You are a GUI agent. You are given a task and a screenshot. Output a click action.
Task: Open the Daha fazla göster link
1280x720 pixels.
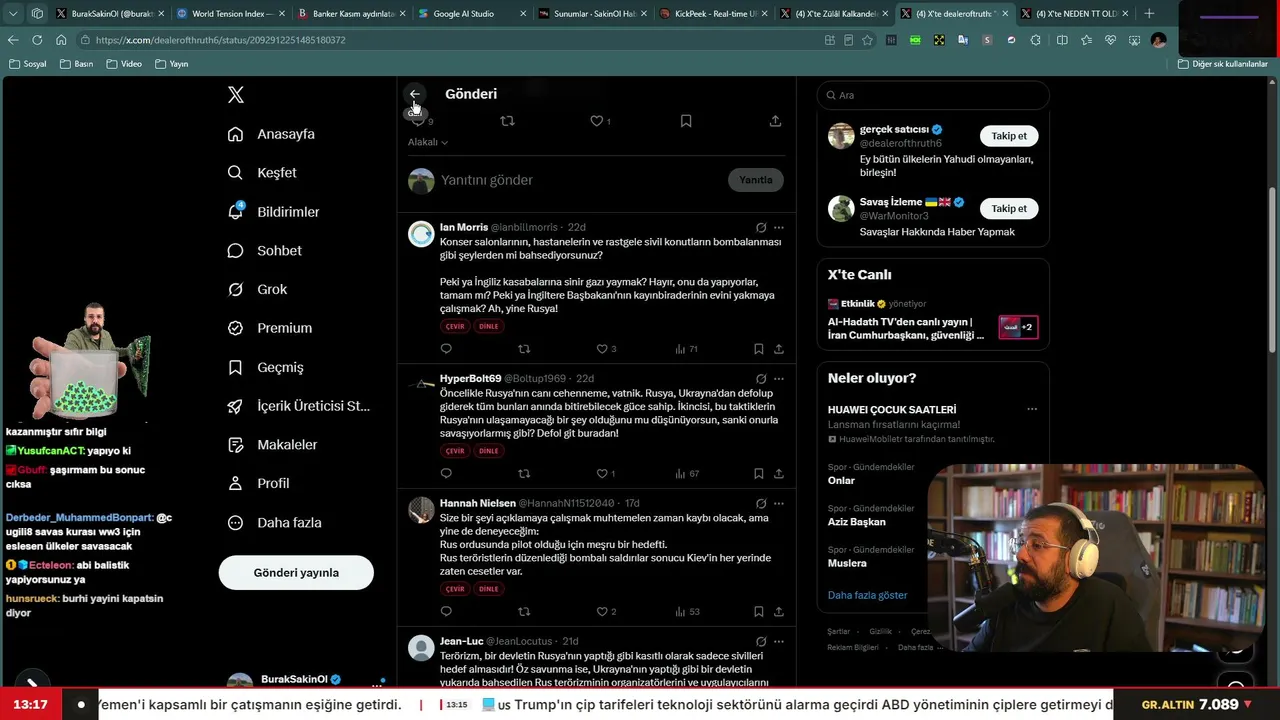(x=868, y=595)
